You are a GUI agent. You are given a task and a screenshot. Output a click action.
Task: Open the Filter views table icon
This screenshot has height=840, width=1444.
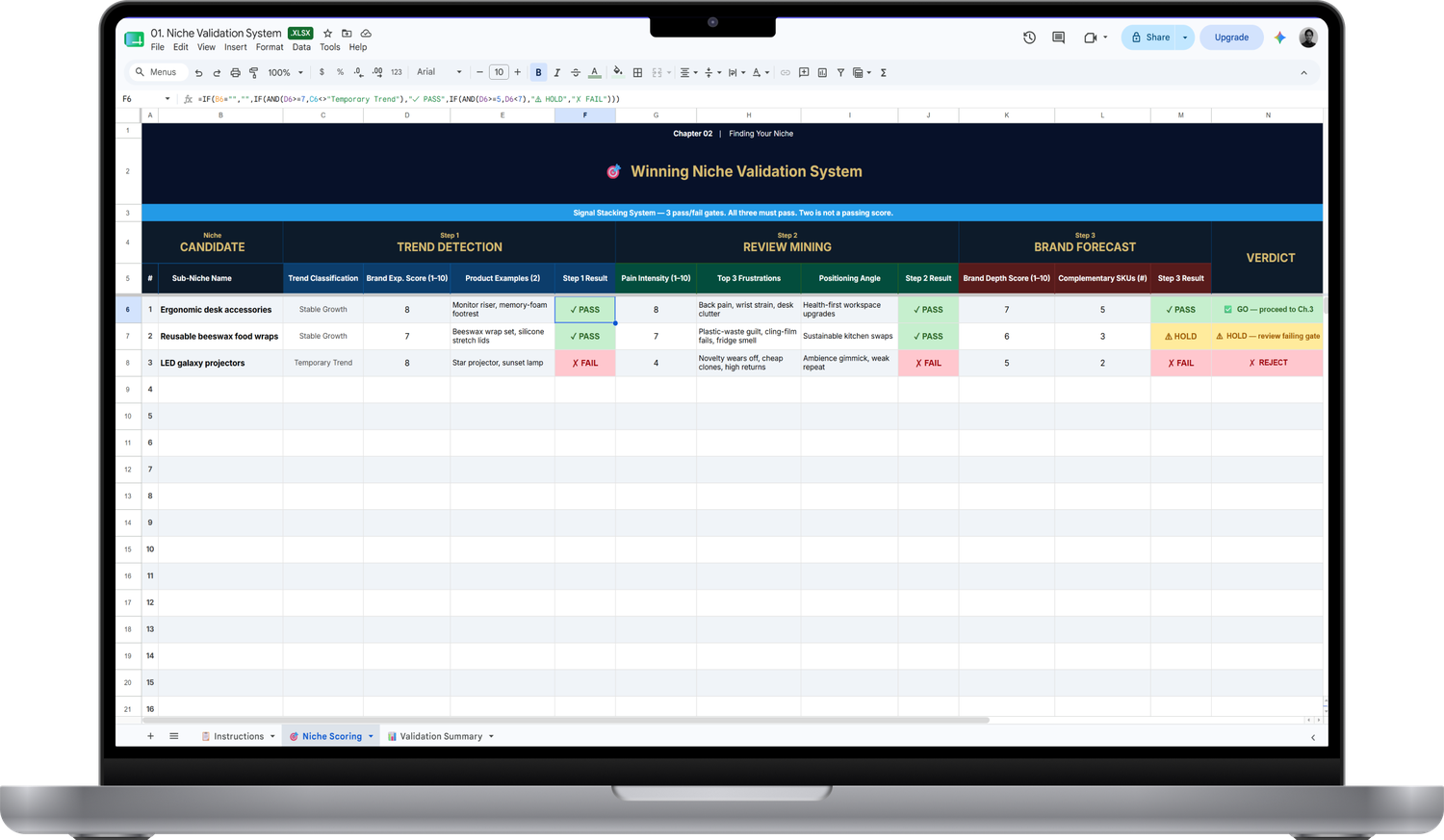[862, 72]
